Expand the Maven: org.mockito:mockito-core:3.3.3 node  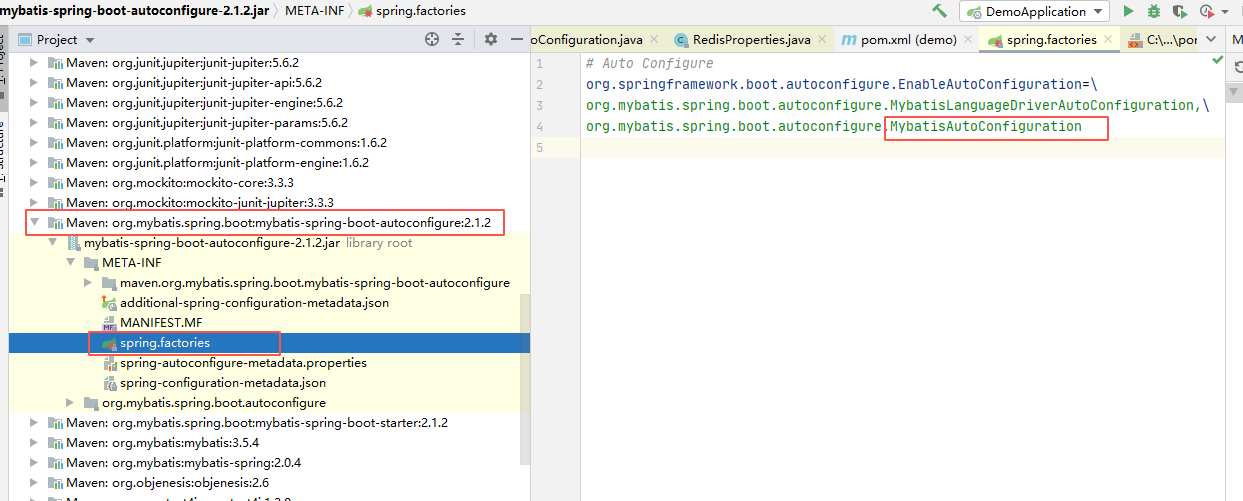pyautogui.click(x=36, y=183)
